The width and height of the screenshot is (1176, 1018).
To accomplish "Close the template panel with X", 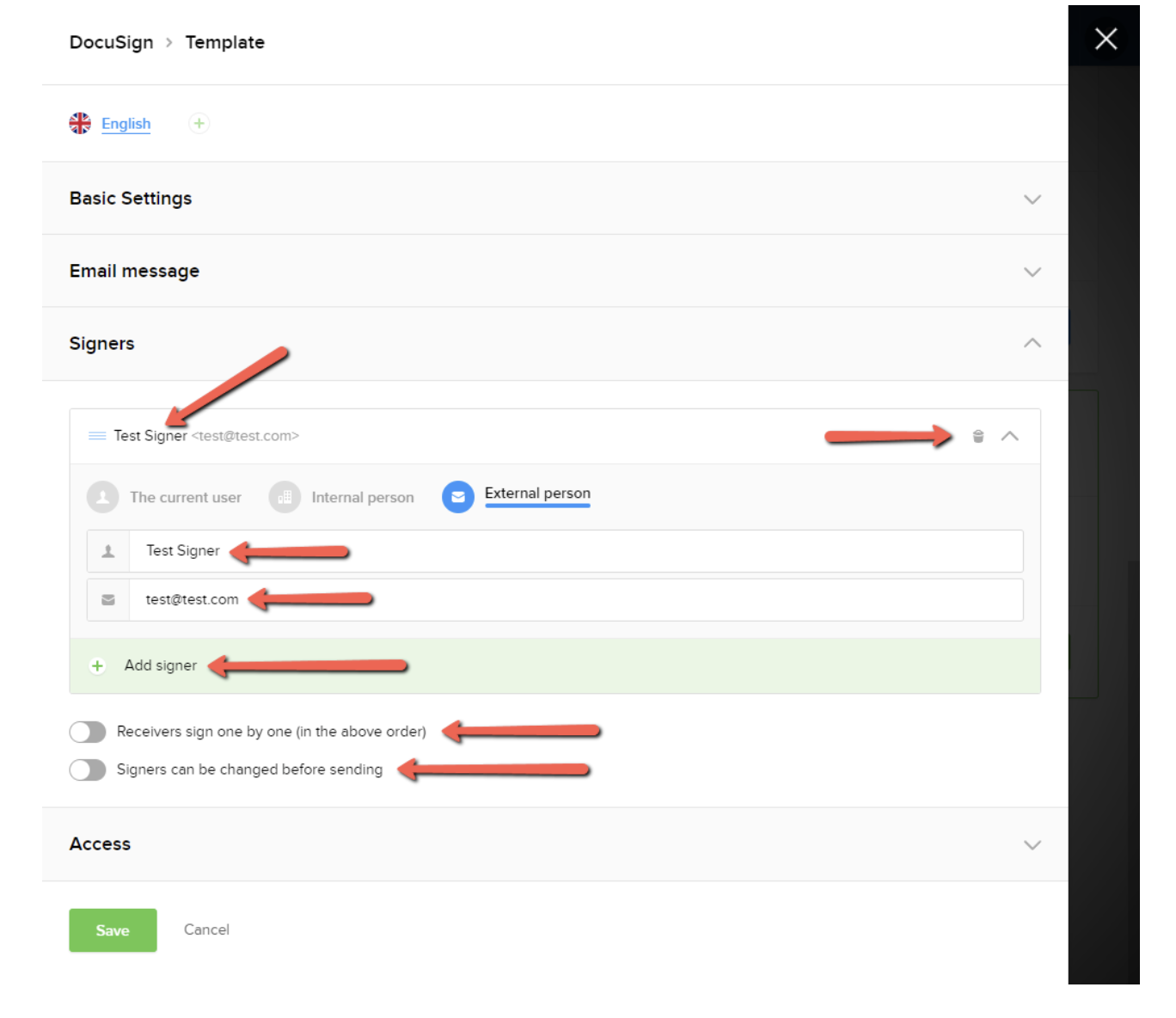I will (1106, 39).
